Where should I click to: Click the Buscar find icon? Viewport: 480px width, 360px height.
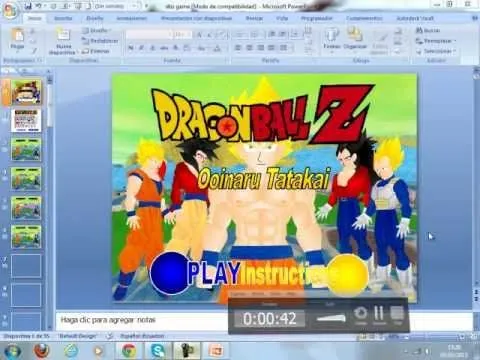click(x=419, y=31)
